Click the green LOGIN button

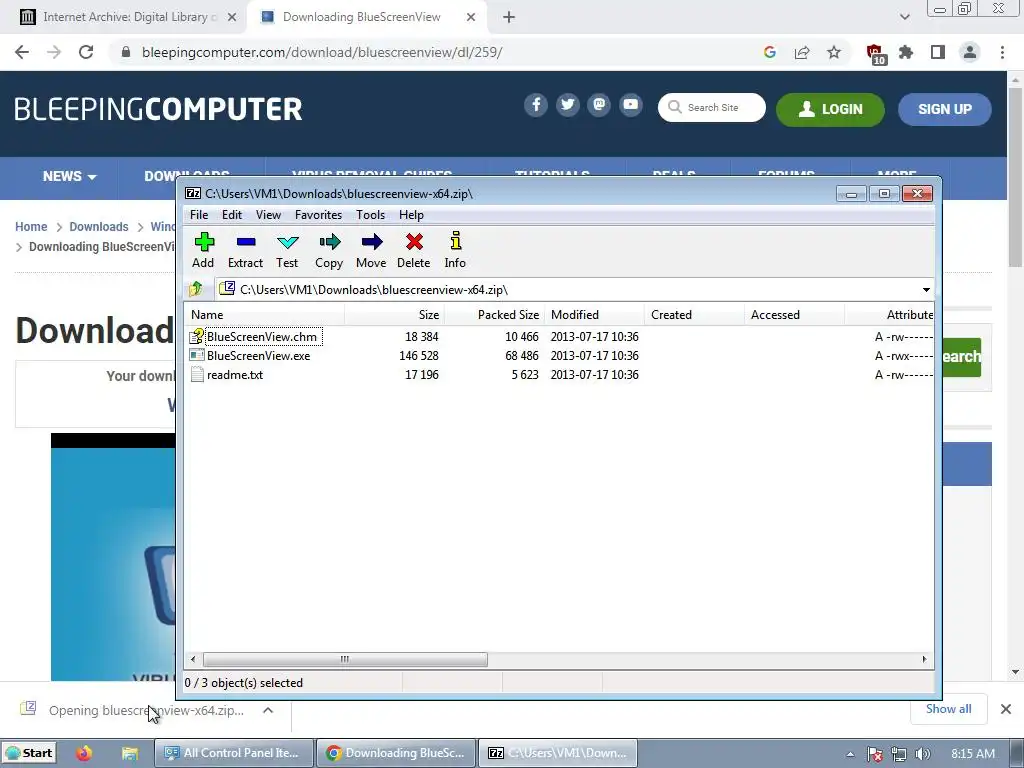(x=830, y=110)
